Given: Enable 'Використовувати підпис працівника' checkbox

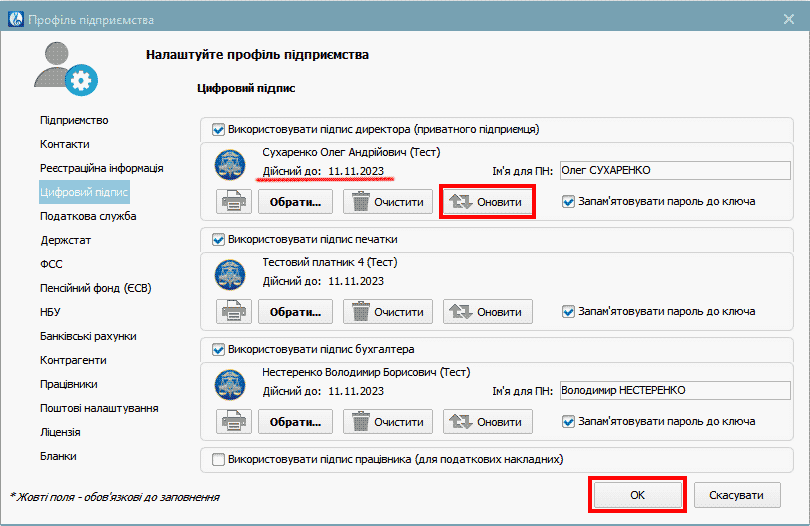Looking at the screenshot, I should tap(219, 459).
